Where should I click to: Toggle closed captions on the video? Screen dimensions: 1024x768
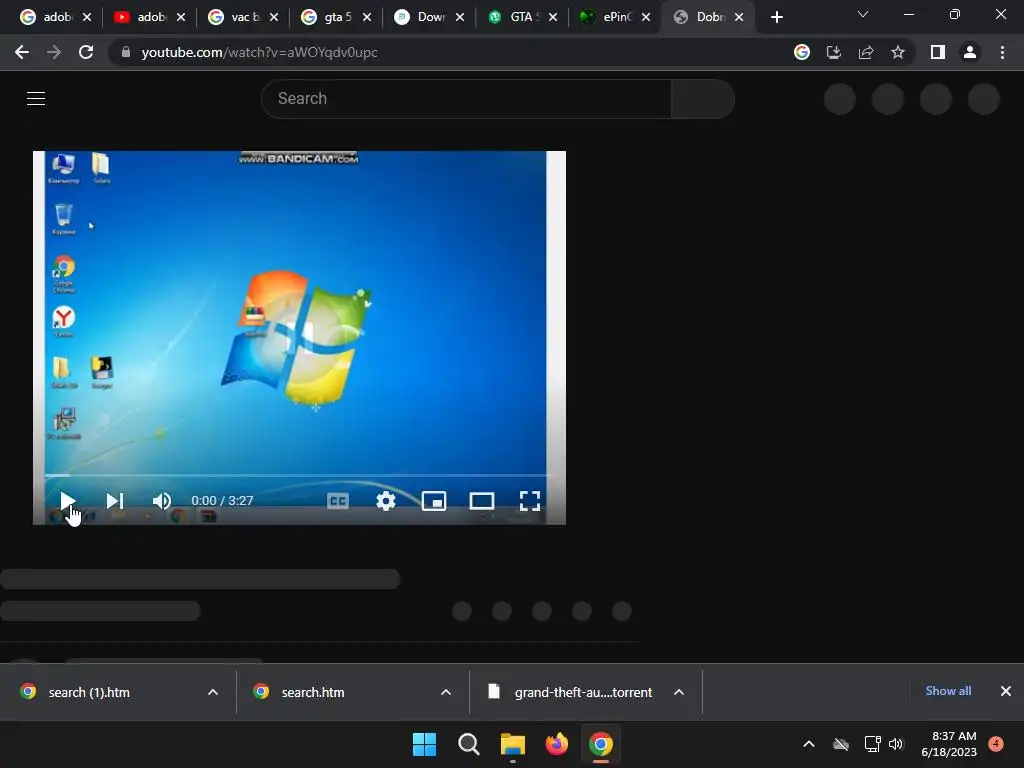click(338, 501)
